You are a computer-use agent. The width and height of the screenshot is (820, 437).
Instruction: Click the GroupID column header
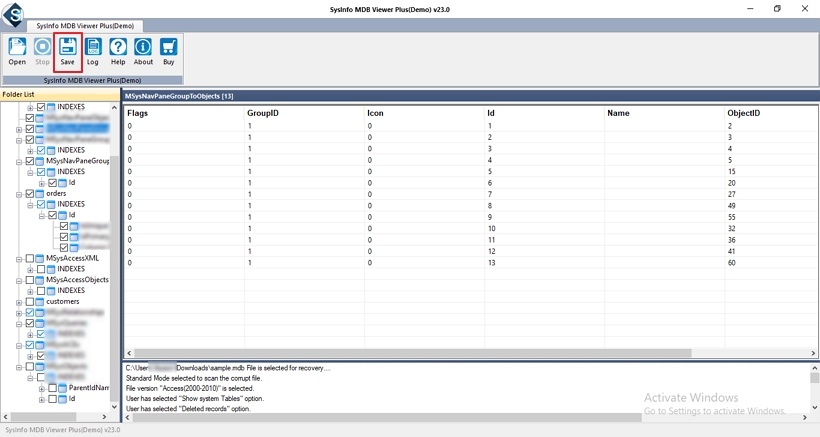tap(263, 113)
